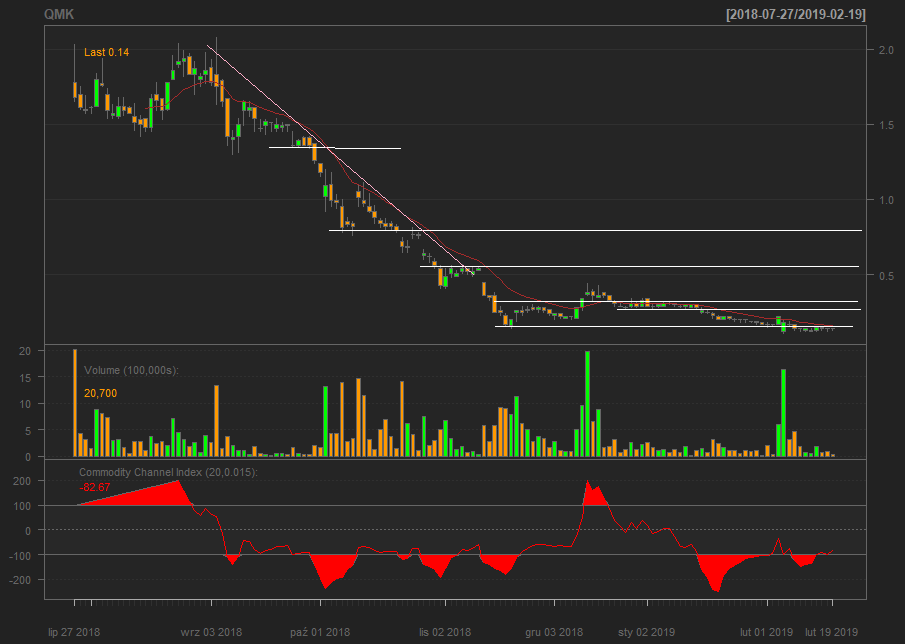
Task: Click the volume value 20,700
Action: point(100,393)
